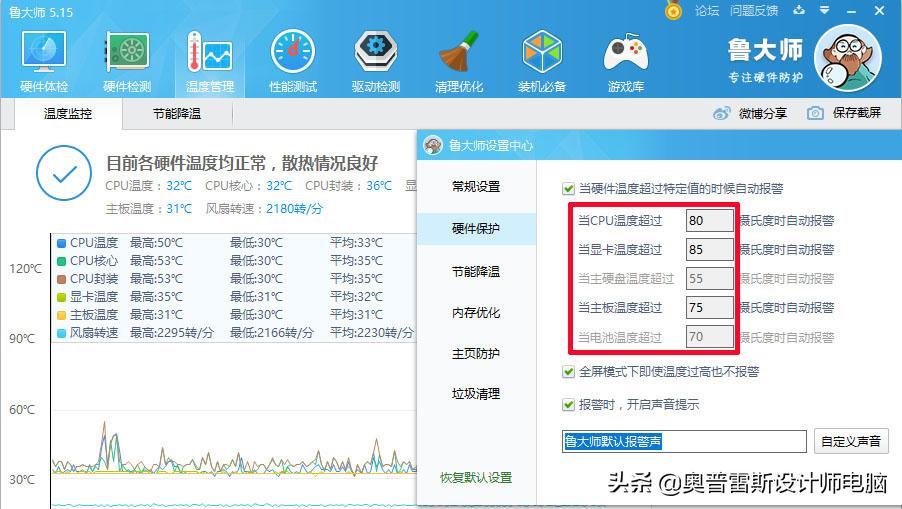Click 主板温度 31℃ reading
This screenshot has height=509, width=902.
(179, 209)
